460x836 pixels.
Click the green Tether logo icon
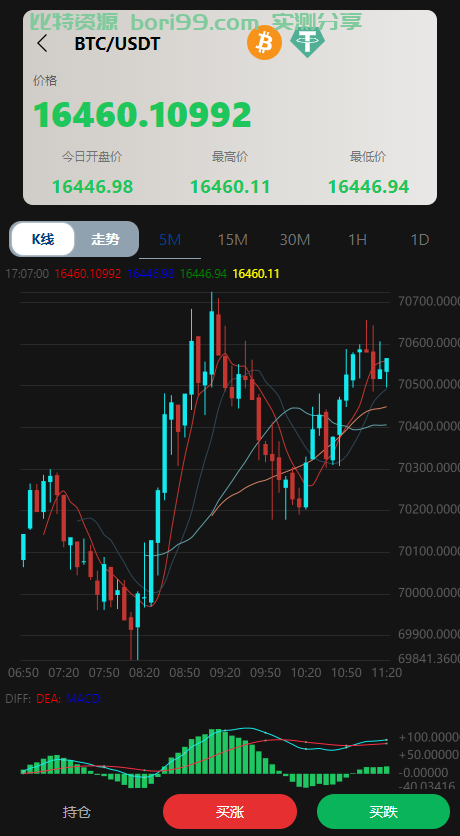pos(308,43)
